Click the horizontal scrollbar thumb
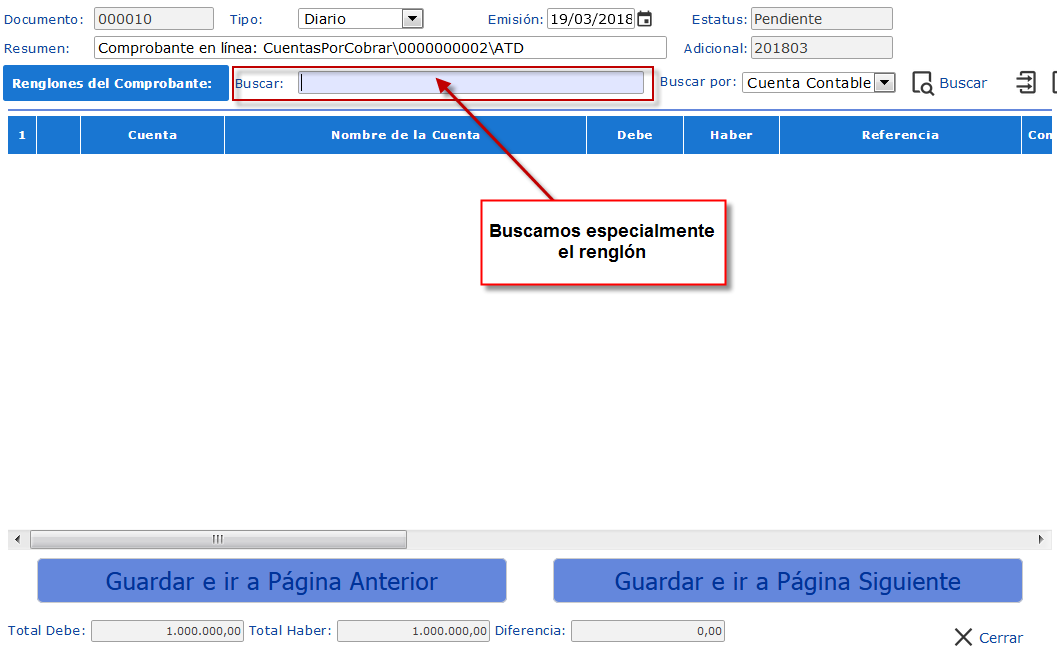1059x665 pixels. pos(219,539)
